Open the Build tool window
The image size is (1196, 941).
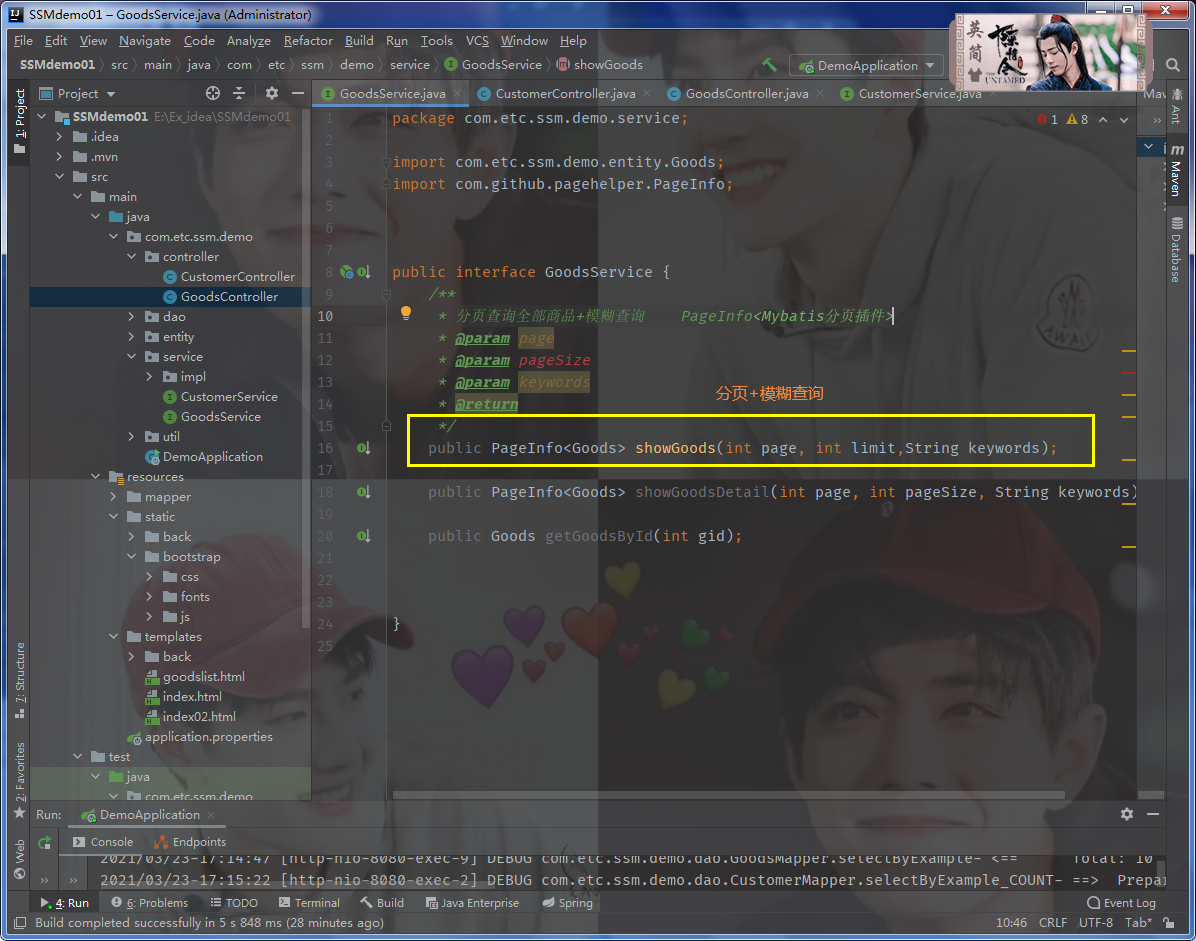(x=383, y=903)
